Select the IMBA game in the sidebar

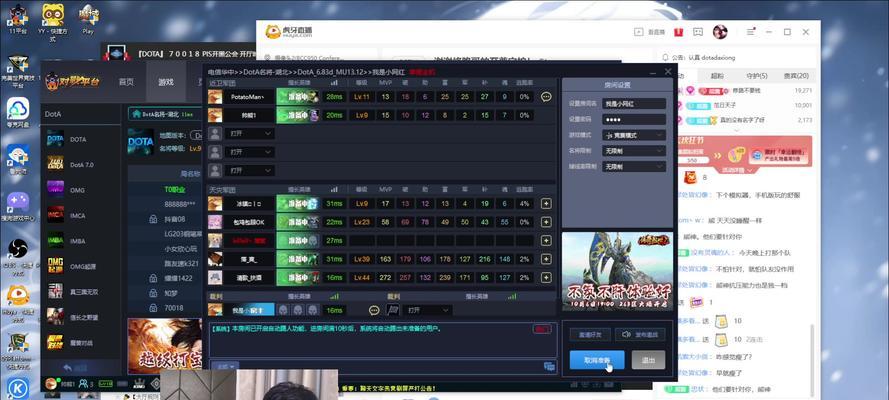click(x=56, y=241)
